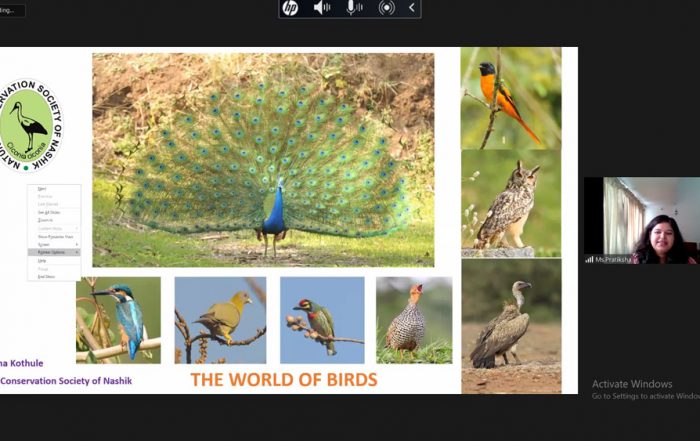Click the kingfisher photo
Screen dimensions: 700x441
coord(118,320)
